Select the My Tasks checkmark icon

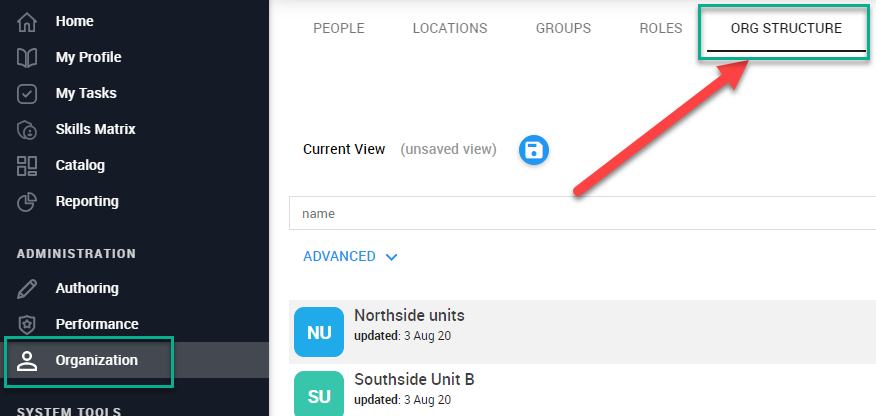coord(27,94)
